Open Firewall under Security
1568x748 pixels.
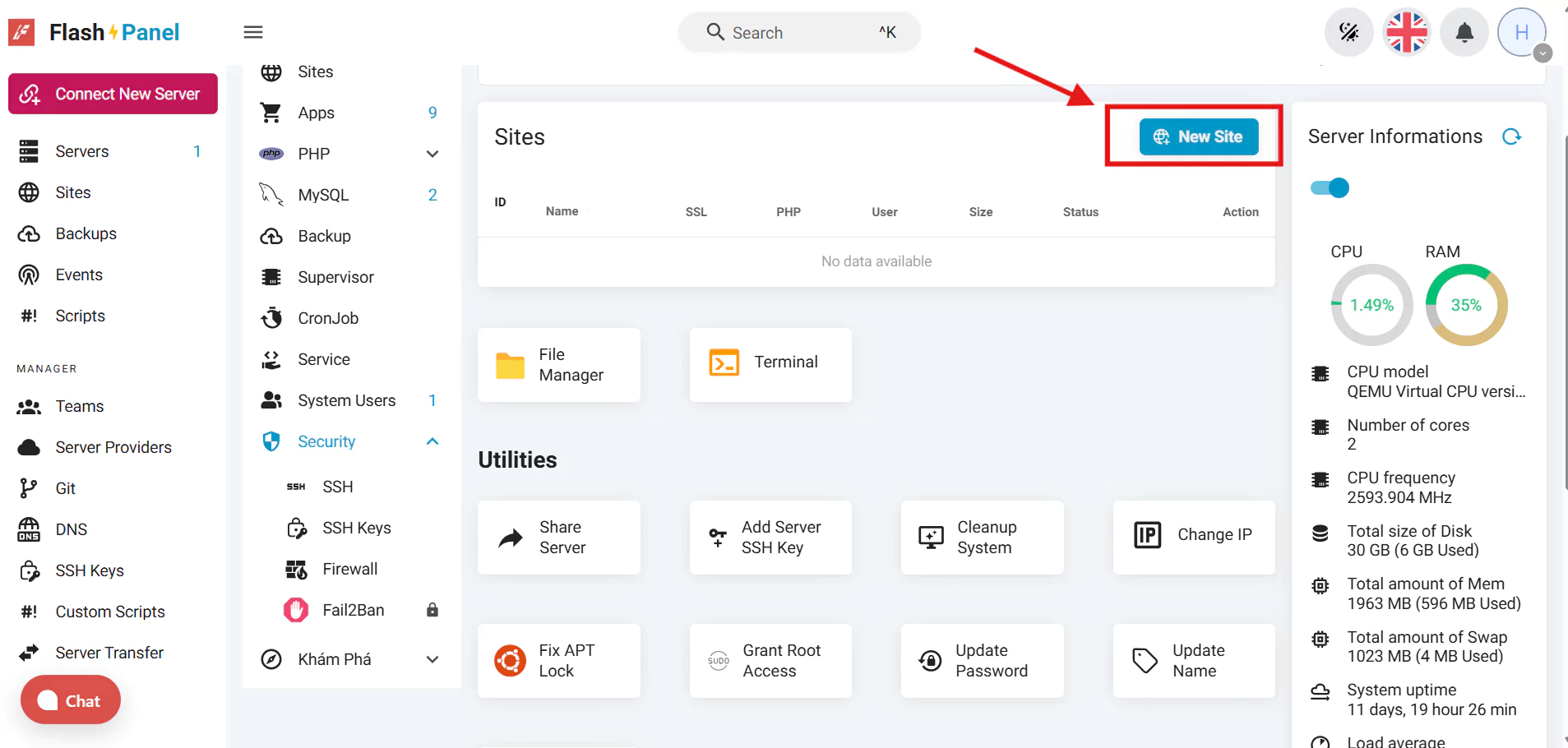tap(349, 569)
